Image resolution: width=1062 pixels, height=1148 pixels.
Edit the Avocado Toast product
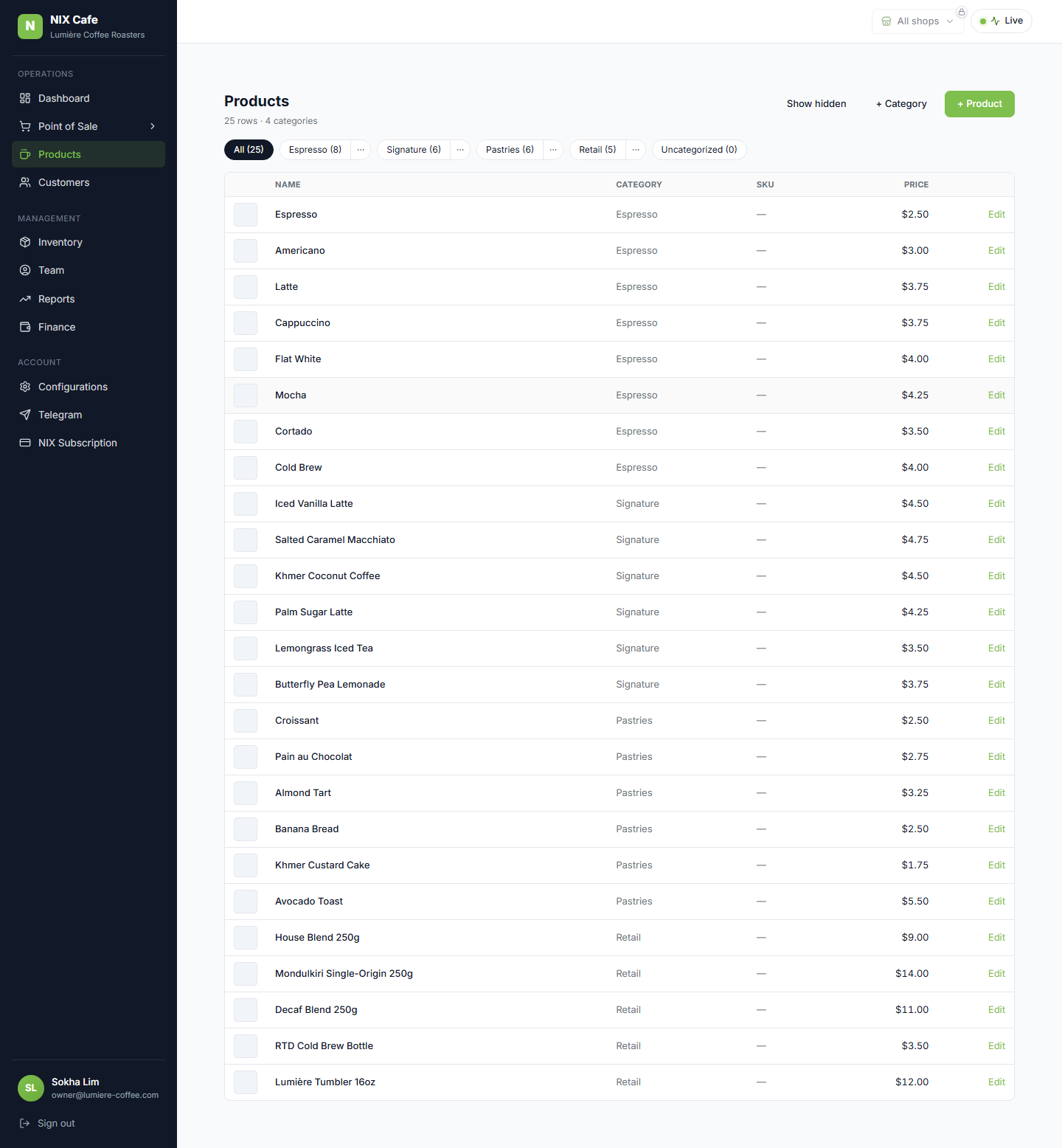pyautogui.click(x=996, y=902)
